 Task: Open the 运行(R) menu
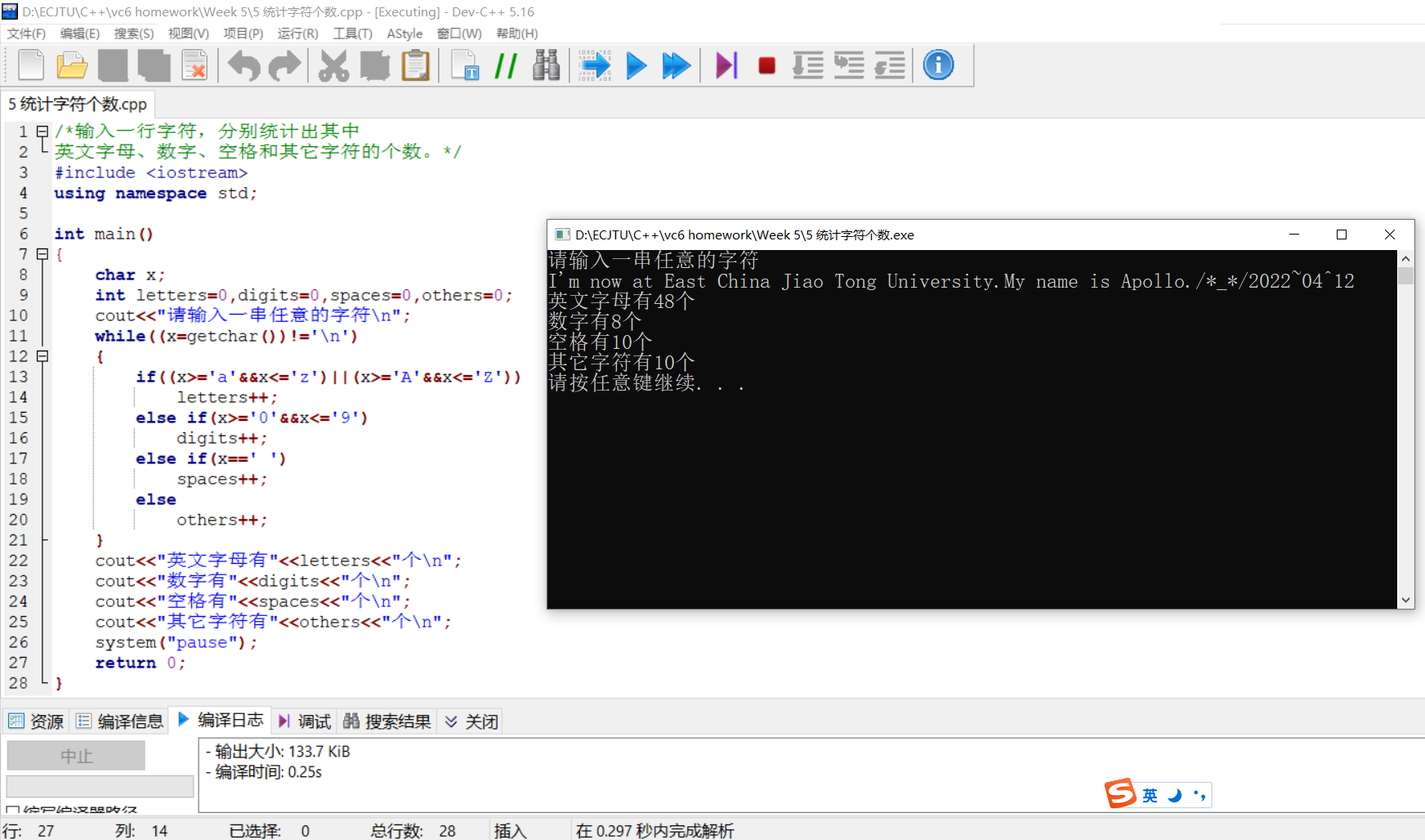[297, 34]
